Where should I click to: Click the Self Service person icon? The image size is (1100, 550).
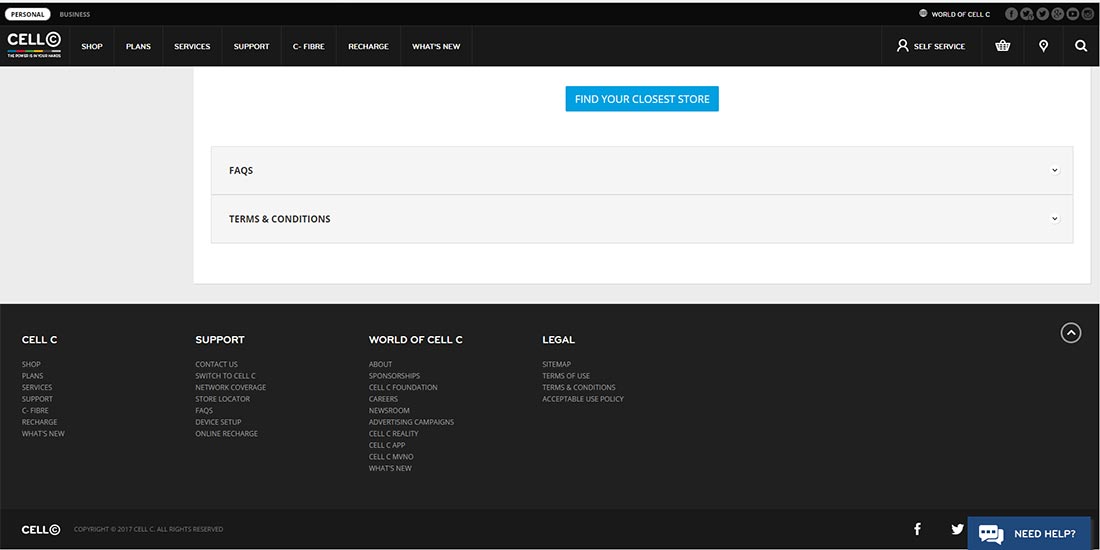(x=902, y=46)
